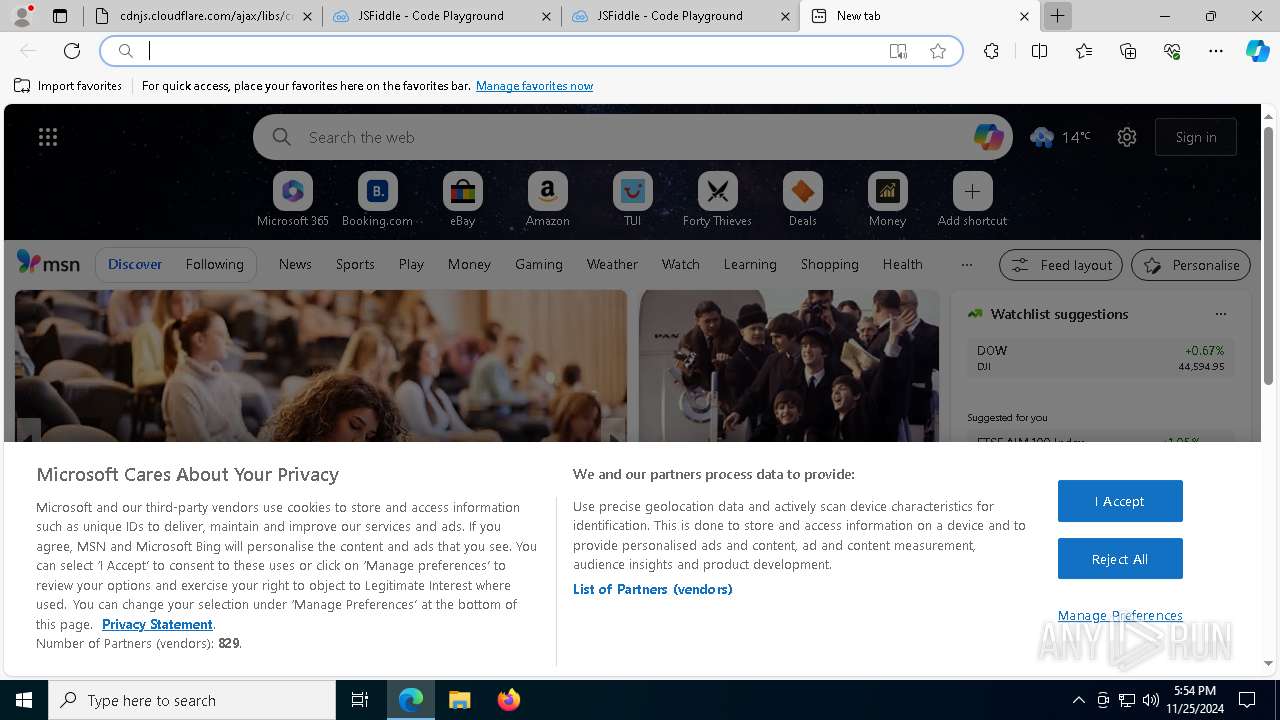
Task: Open the Amazon shortcut
Action: (x=547, y=200)
